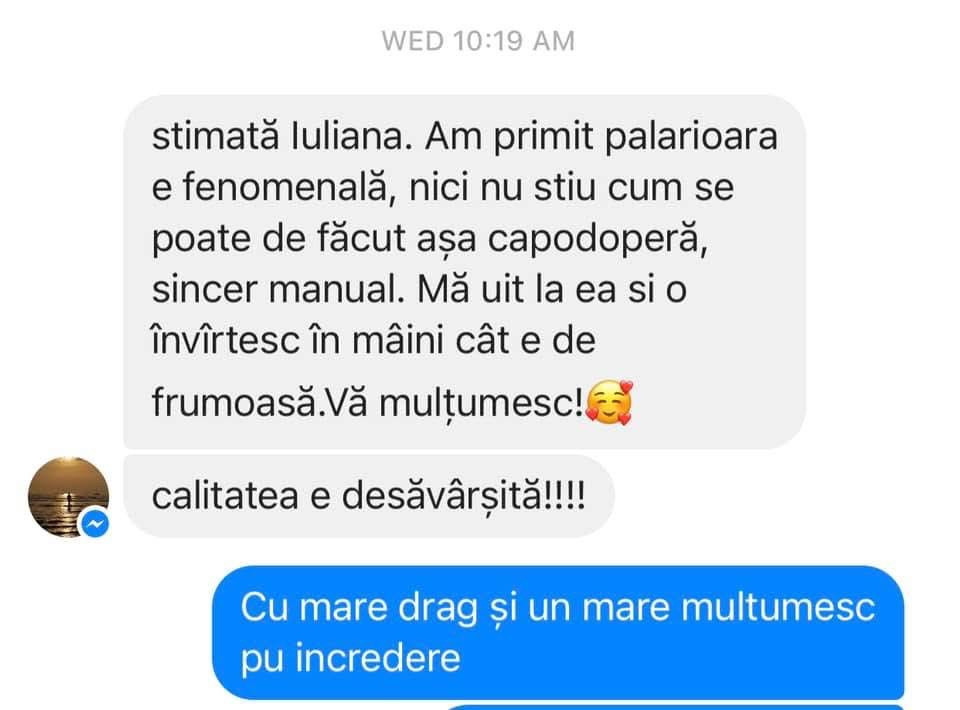Tap the word 'desăvârșită!!!!' in second bubble
This screenshot has width=960, height=710.
463,496
